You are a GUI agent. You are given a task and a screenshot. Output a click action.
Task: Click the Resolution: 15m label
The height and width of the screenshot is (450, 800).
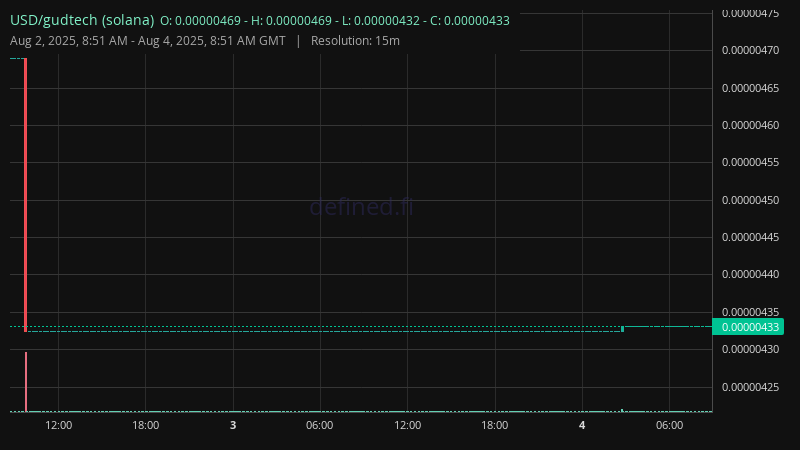[355, 41]
